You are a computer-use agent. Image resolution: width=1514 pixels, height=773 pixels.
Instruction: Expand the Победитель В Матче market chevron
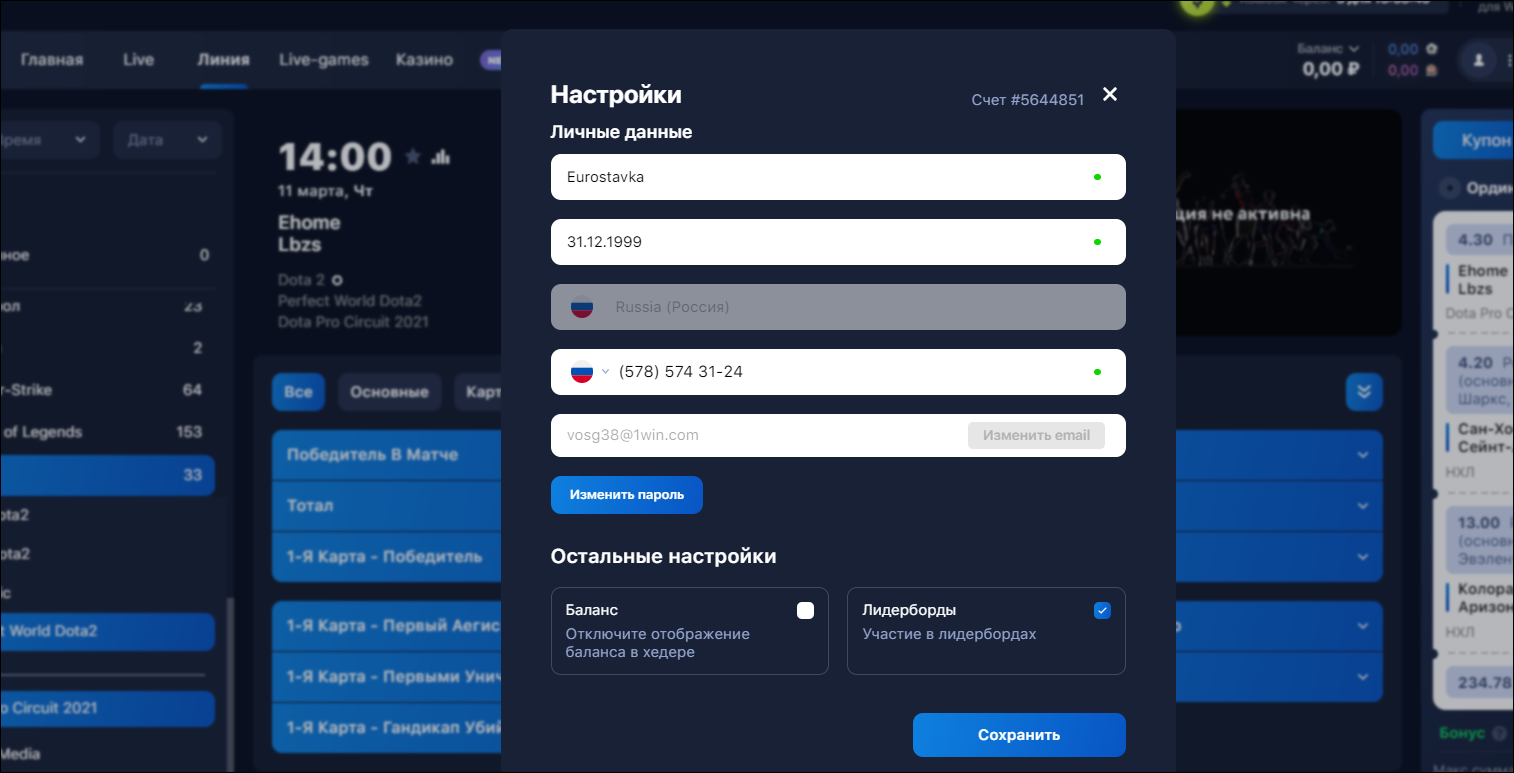(x=1362, y=455)
